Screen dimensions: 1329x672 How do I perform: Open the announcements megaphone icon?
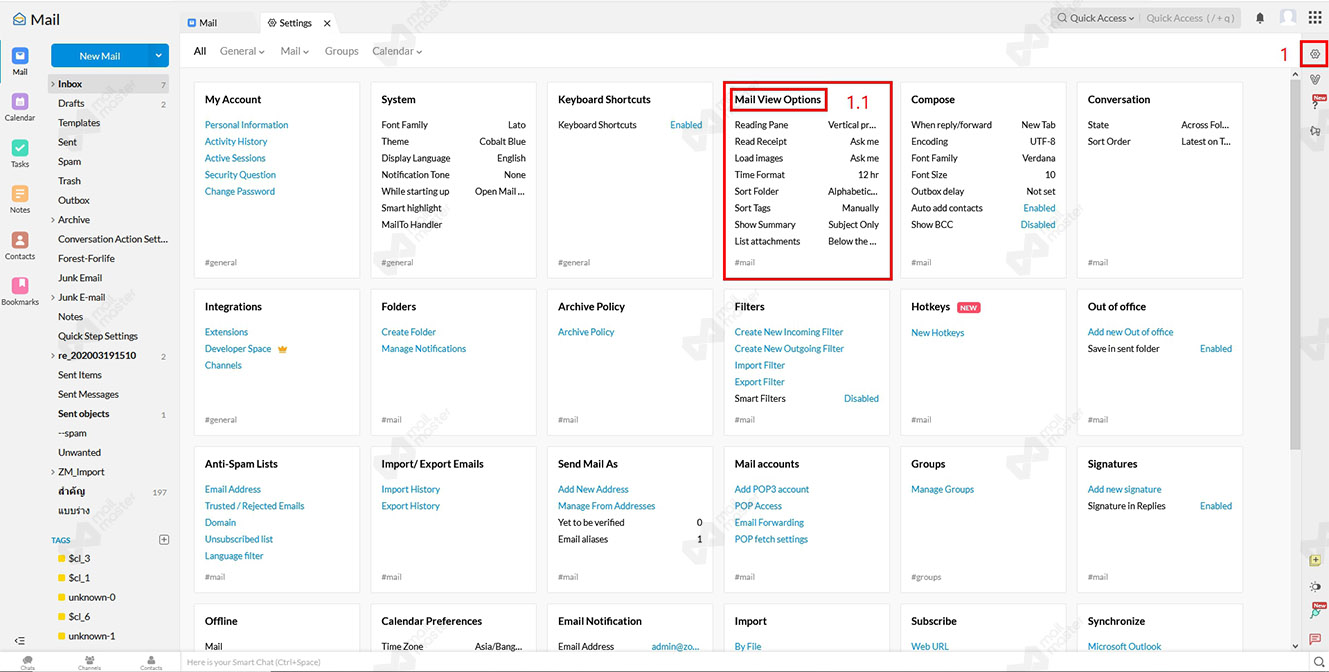pos(1315,130)
